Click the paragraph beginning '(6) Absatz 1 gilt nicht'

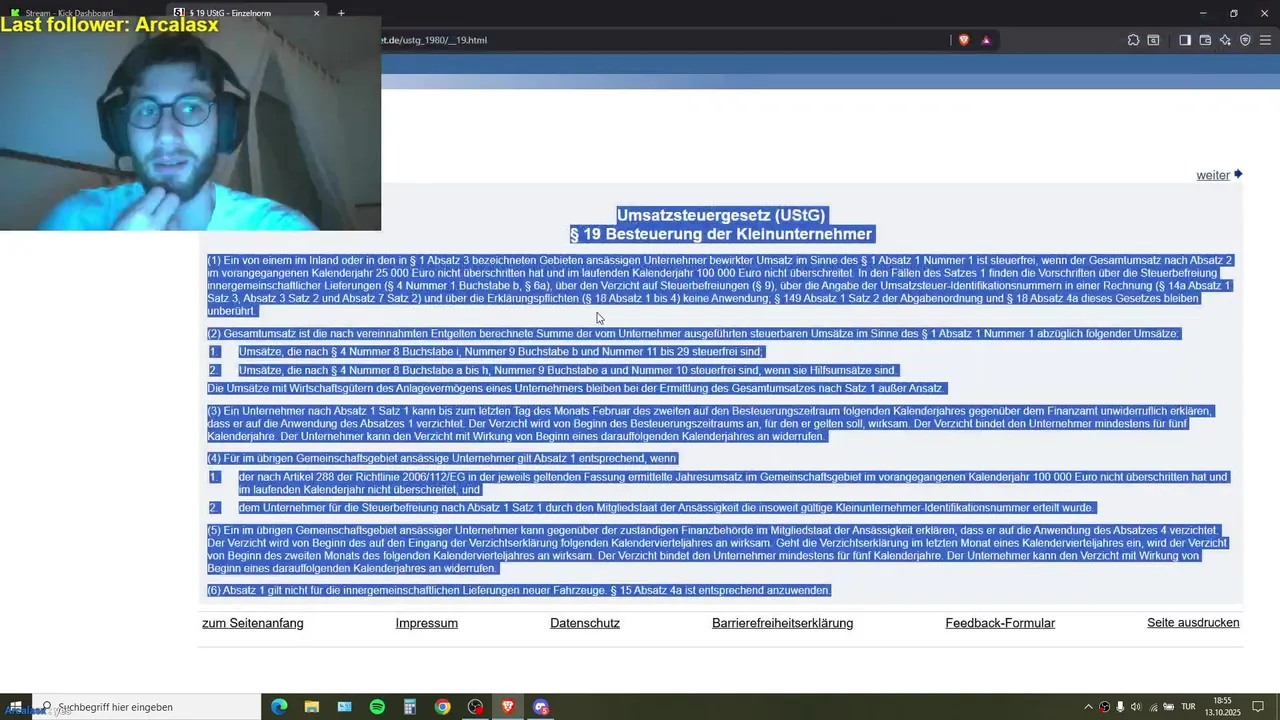click(x=519, y=590)
